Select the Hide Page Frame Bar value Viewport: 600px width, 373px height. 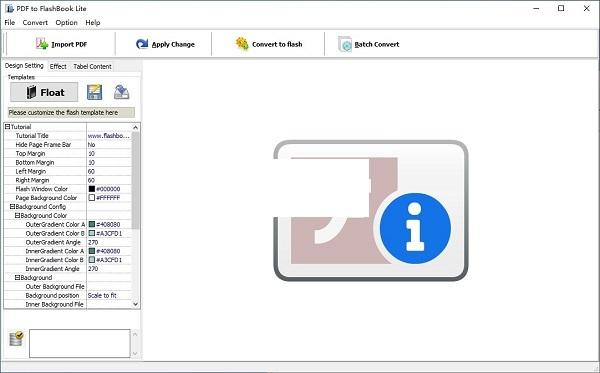point(109,145)
